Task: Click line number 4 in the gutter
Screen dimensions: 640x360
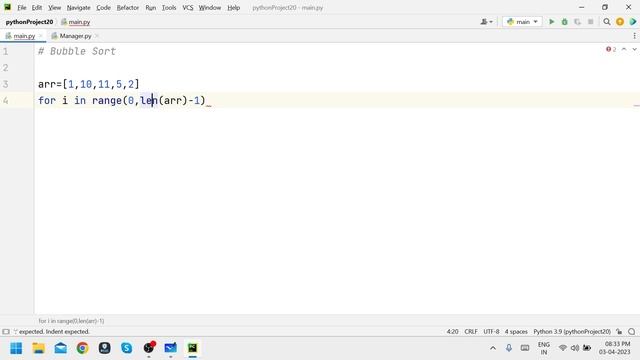Action: (x=5, y=100)
